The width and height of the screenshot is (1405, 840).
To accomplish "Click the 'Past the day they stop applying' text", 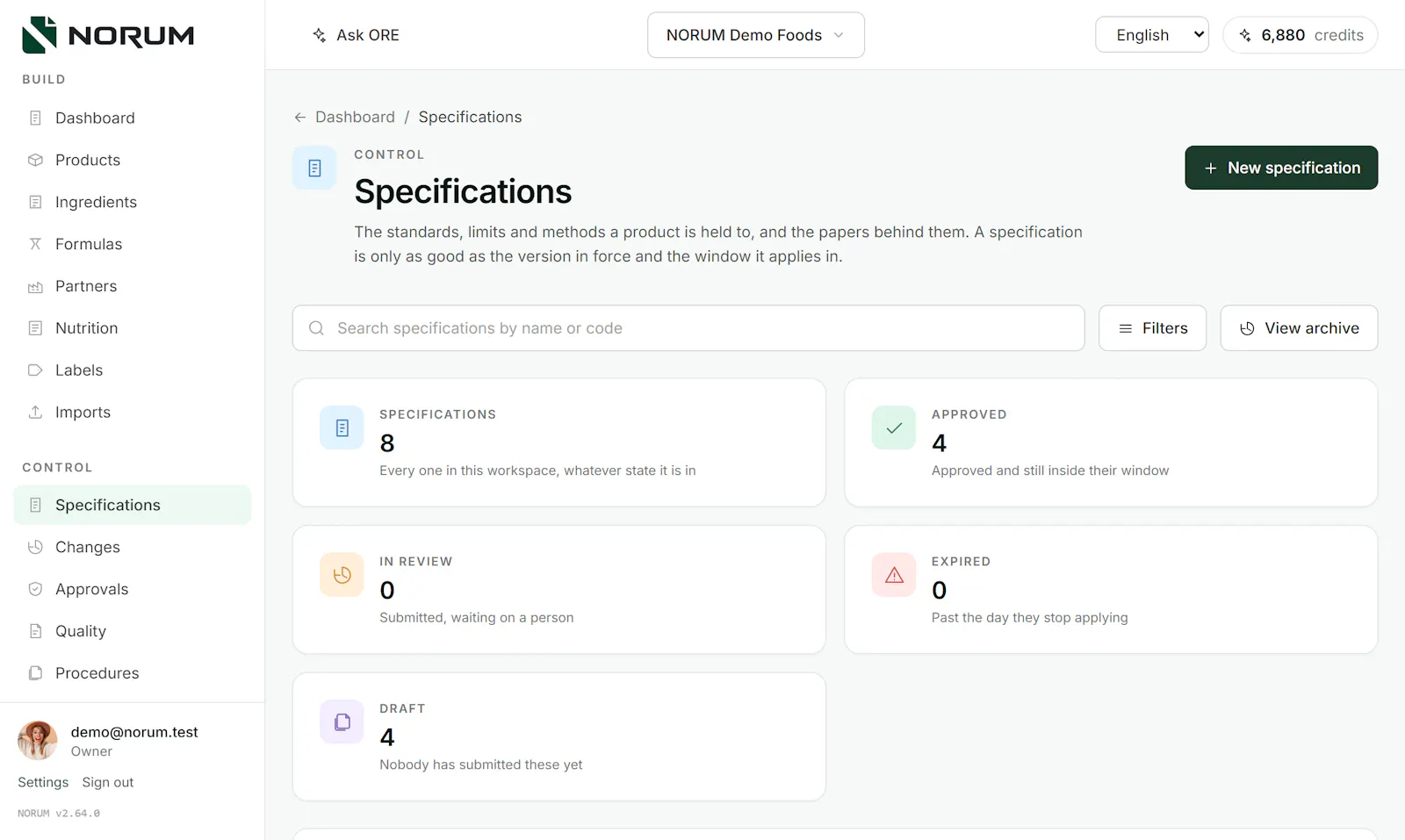I will point(1030,618).
